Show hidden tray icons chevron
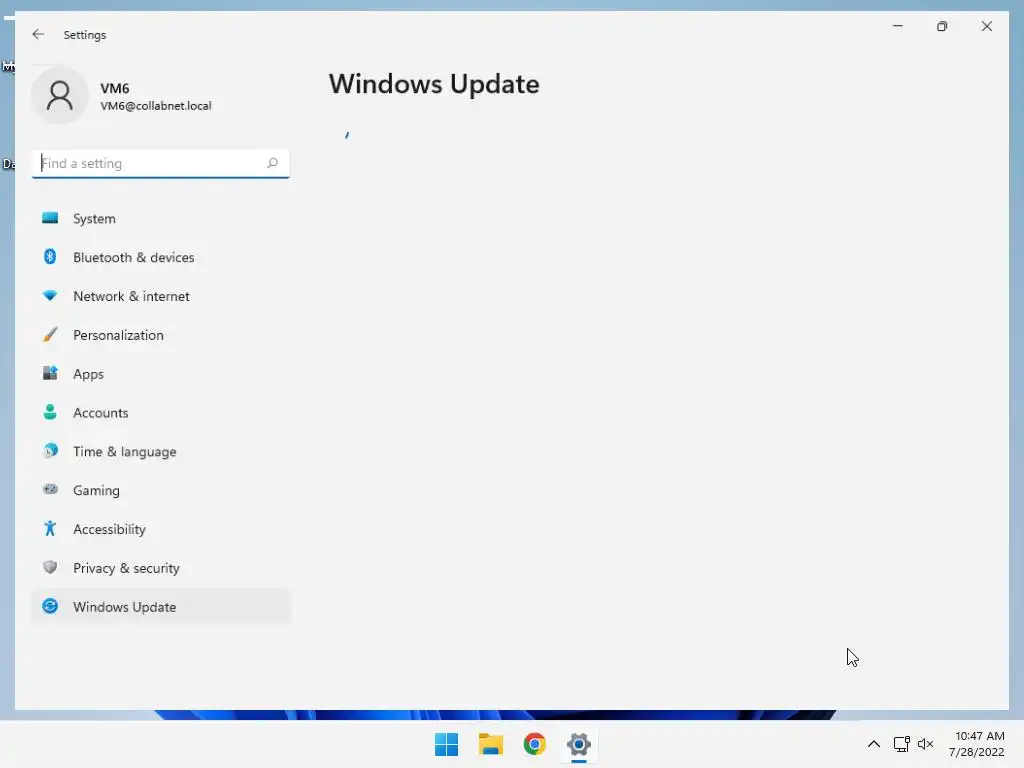 874,744
